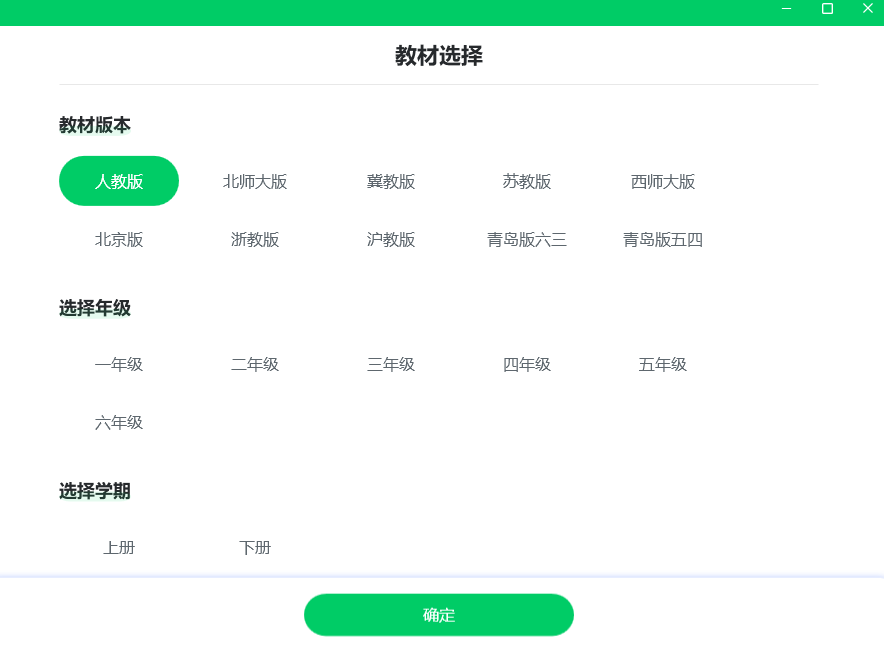The width and height of the screenshot is (884, 646).
Task: Choose 青岛版六三 as the edition
Action: point(526,239)
